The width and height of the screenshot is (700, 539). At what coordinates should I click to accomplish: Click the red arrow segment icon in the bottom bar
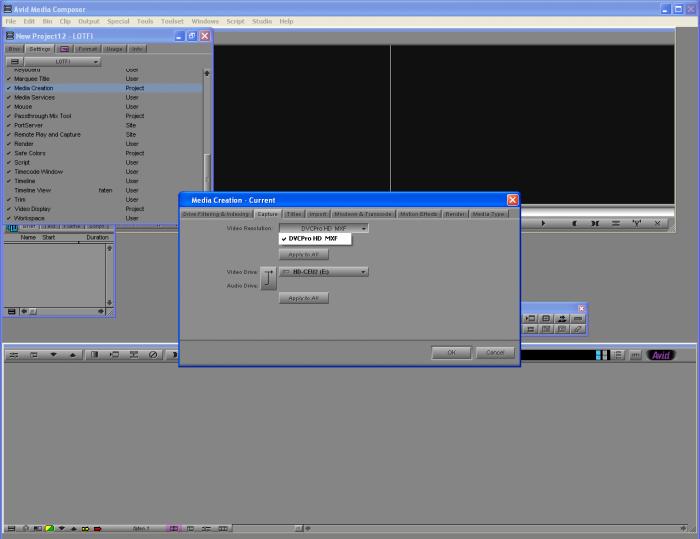[x=97, y=529]
